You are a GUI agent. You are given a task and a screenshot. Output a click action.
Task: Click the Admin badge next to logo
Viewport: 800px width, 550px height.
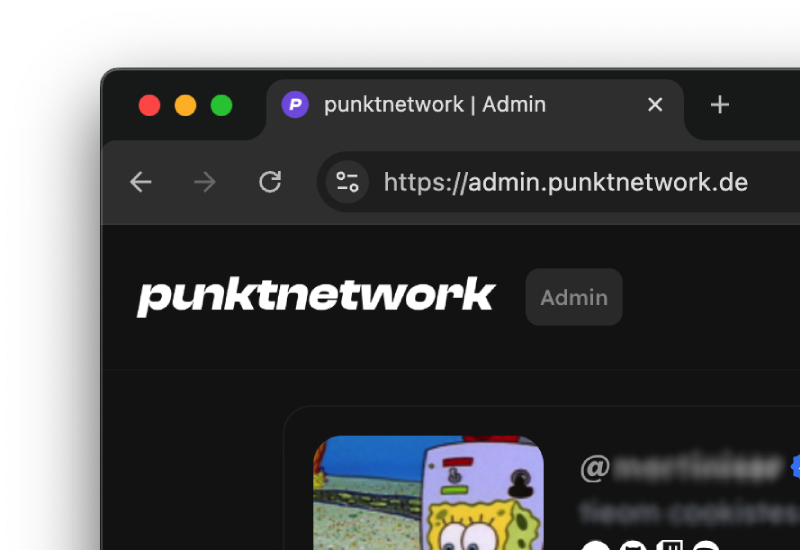[x=574, y=297]
